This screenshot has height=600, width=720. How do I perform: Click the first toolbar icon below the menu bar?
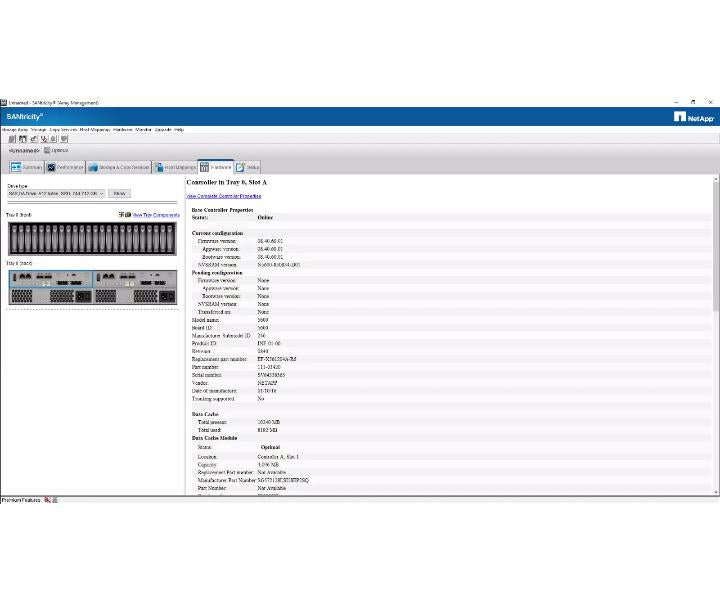point(12,139)
